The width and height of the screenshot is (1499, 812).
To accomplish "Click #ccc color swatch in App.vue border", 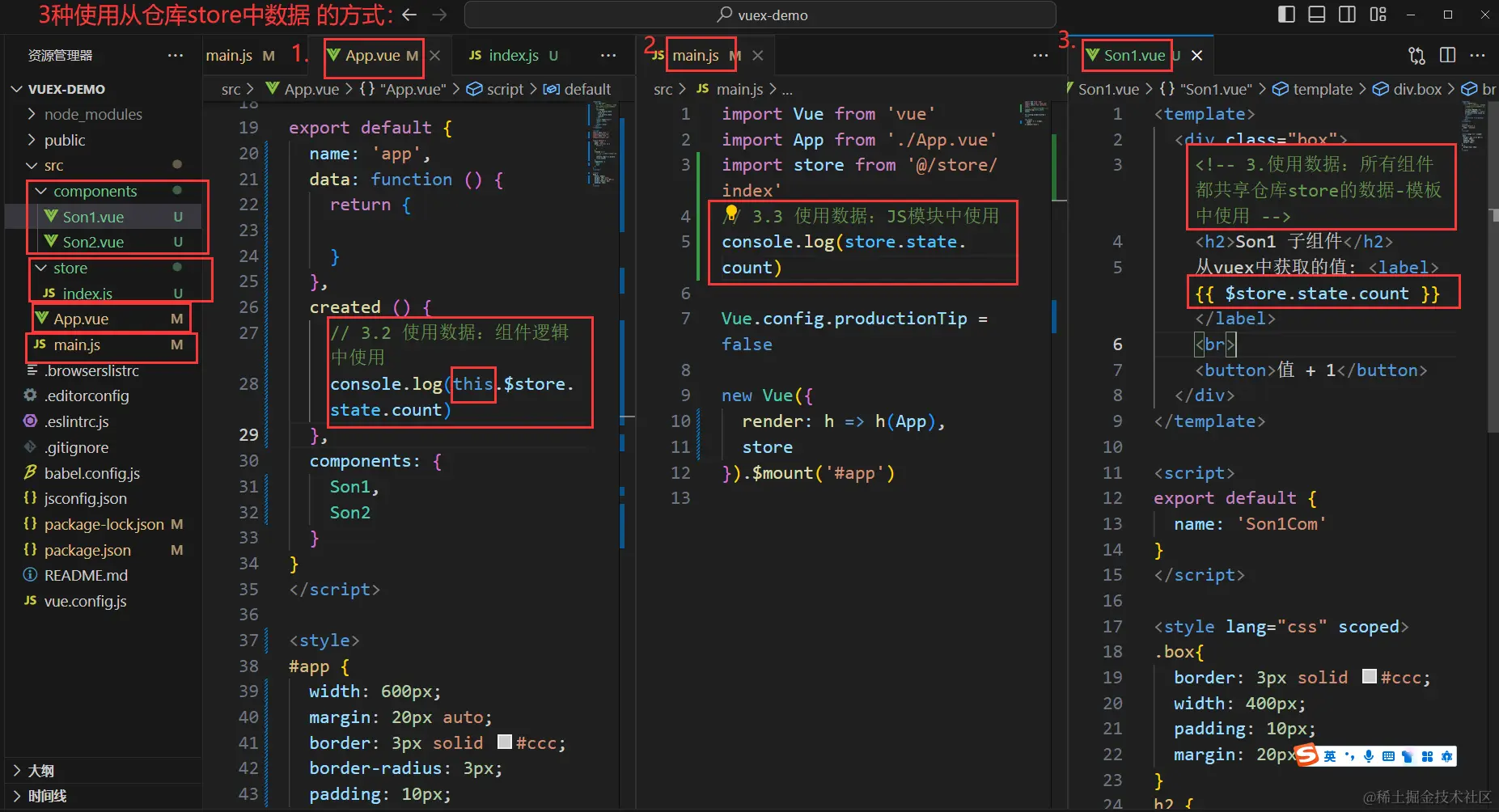I will [505, 742].
